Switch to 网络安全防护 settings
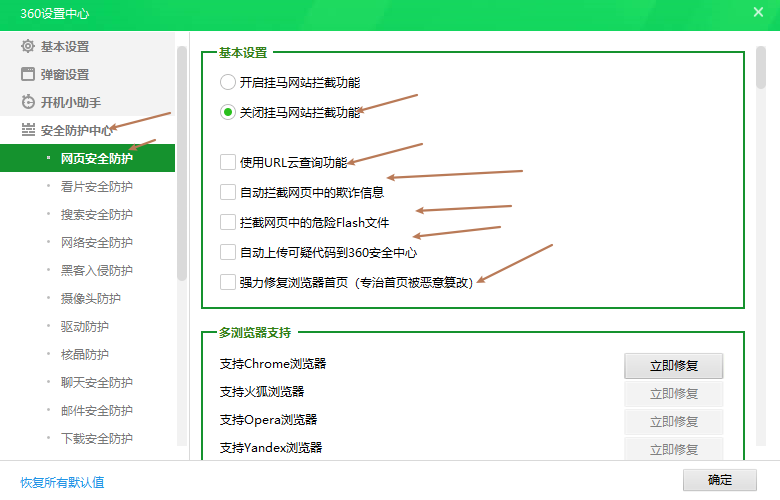Screen dimensions: 780x500 click(97, 242)
